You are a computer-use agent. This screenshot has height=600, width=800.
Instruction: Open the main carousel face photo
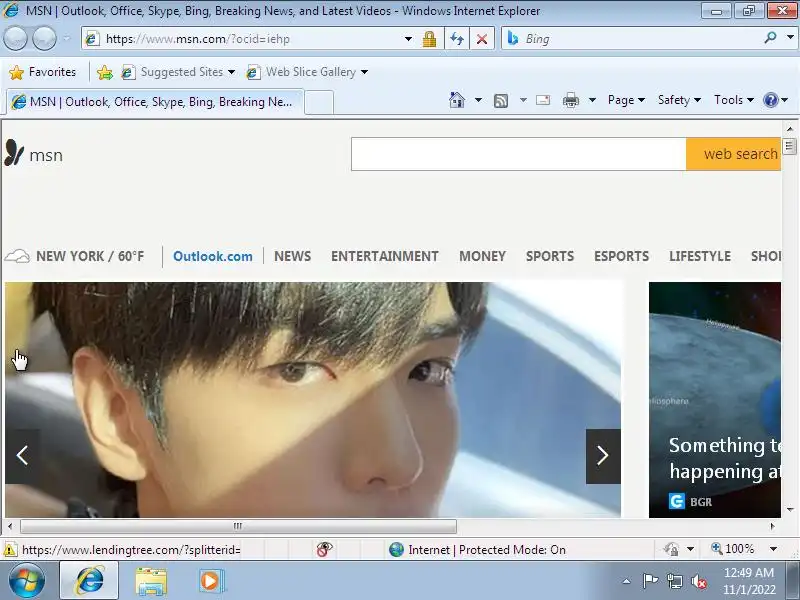tap(313, 400)
